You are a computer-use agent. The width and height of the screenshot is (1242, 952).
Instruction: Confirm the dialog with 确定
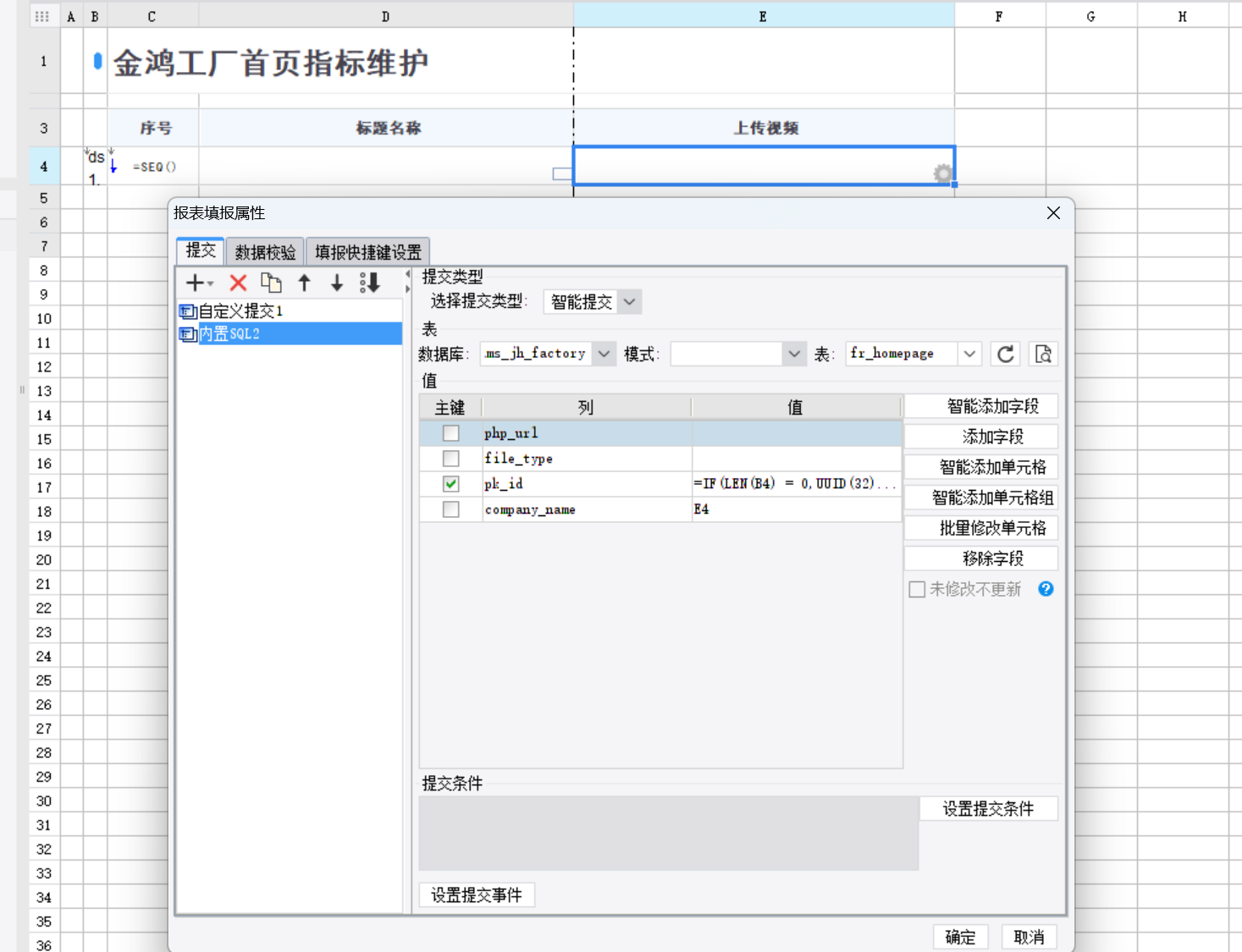[x=960, y=937]
